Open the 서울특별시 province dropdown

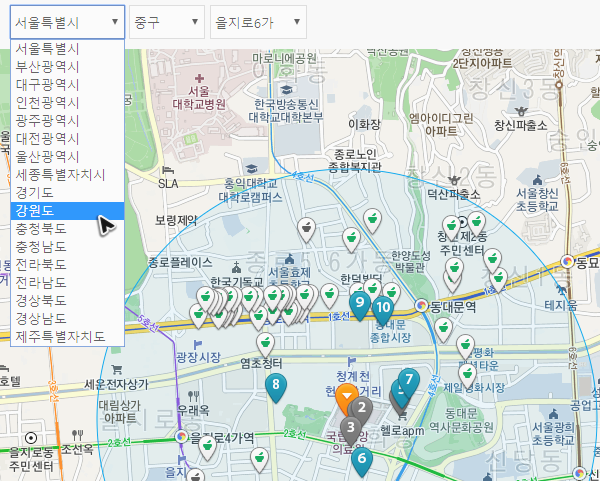[67, 22]
